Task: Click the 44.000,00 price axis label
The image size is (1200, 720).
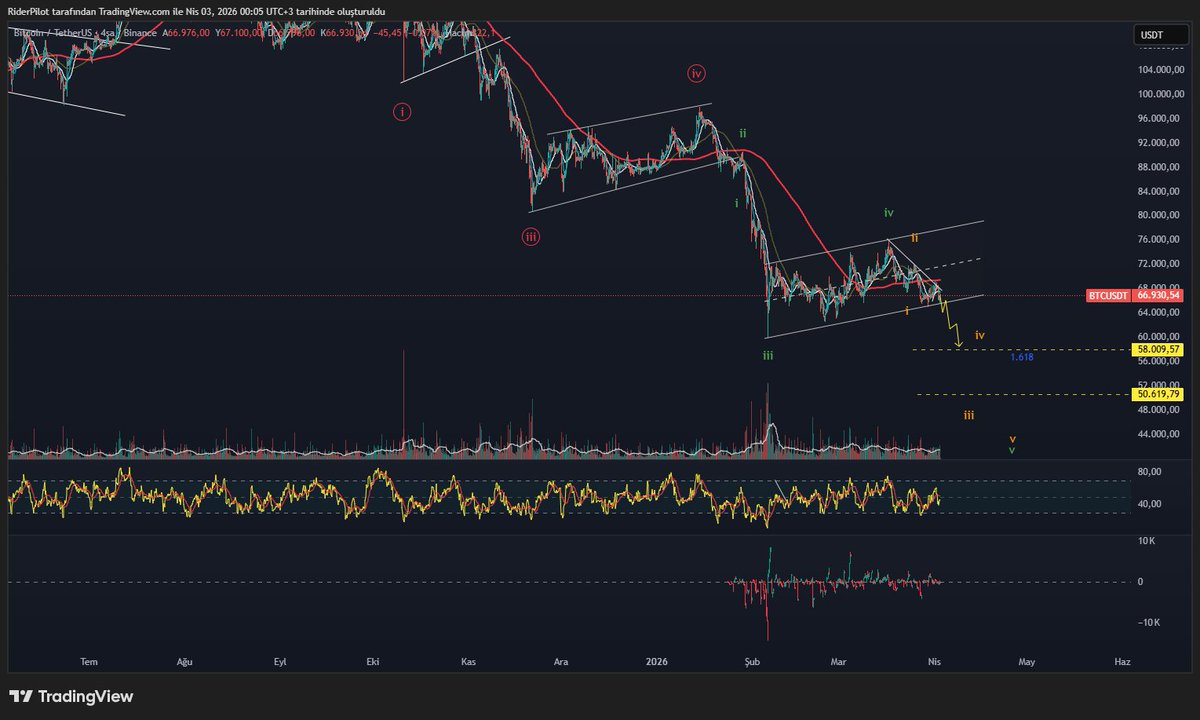Action: pos(1161,434)
